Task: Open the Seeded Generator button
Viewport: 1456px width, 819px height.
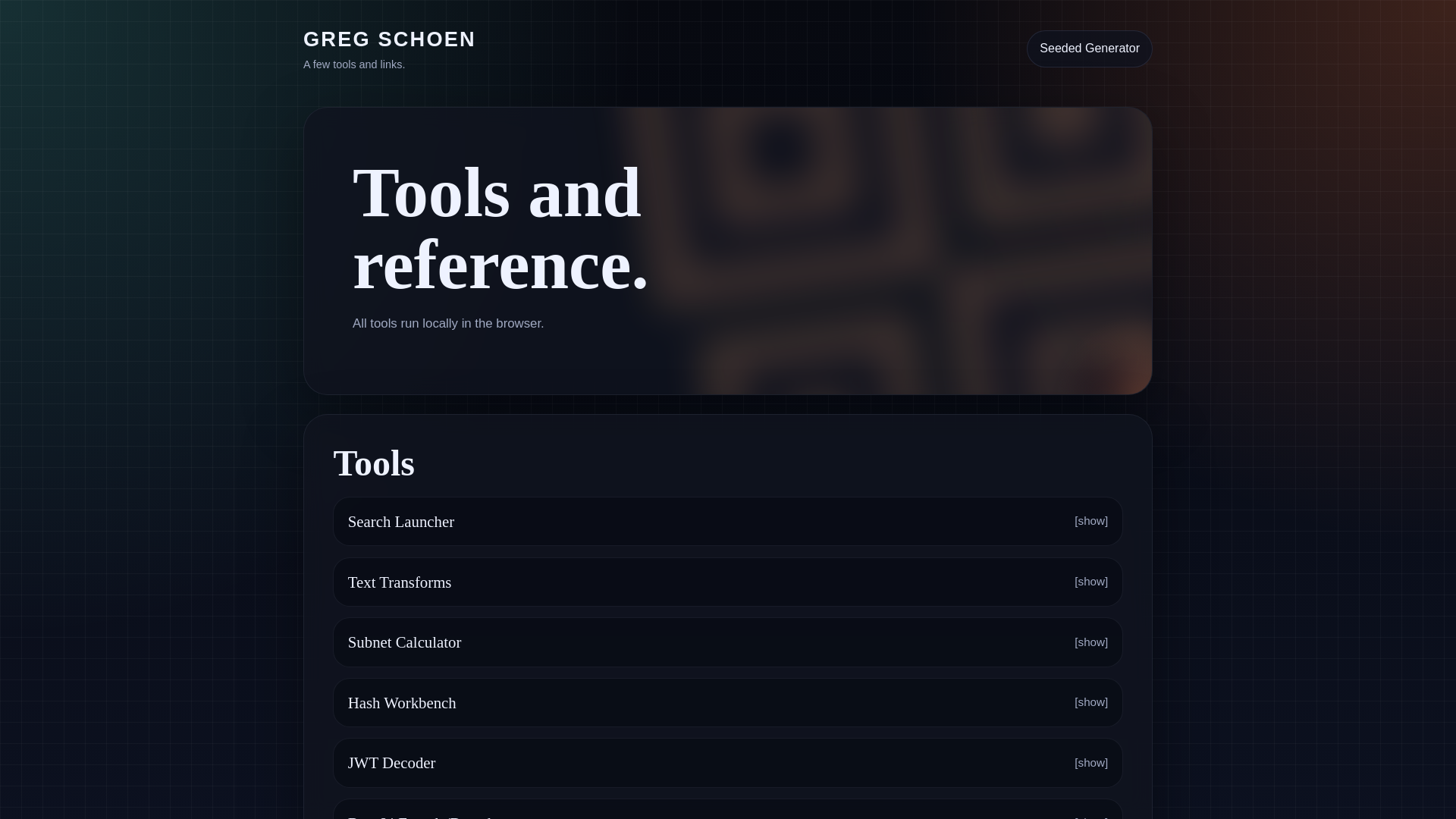Action: 1089,49
